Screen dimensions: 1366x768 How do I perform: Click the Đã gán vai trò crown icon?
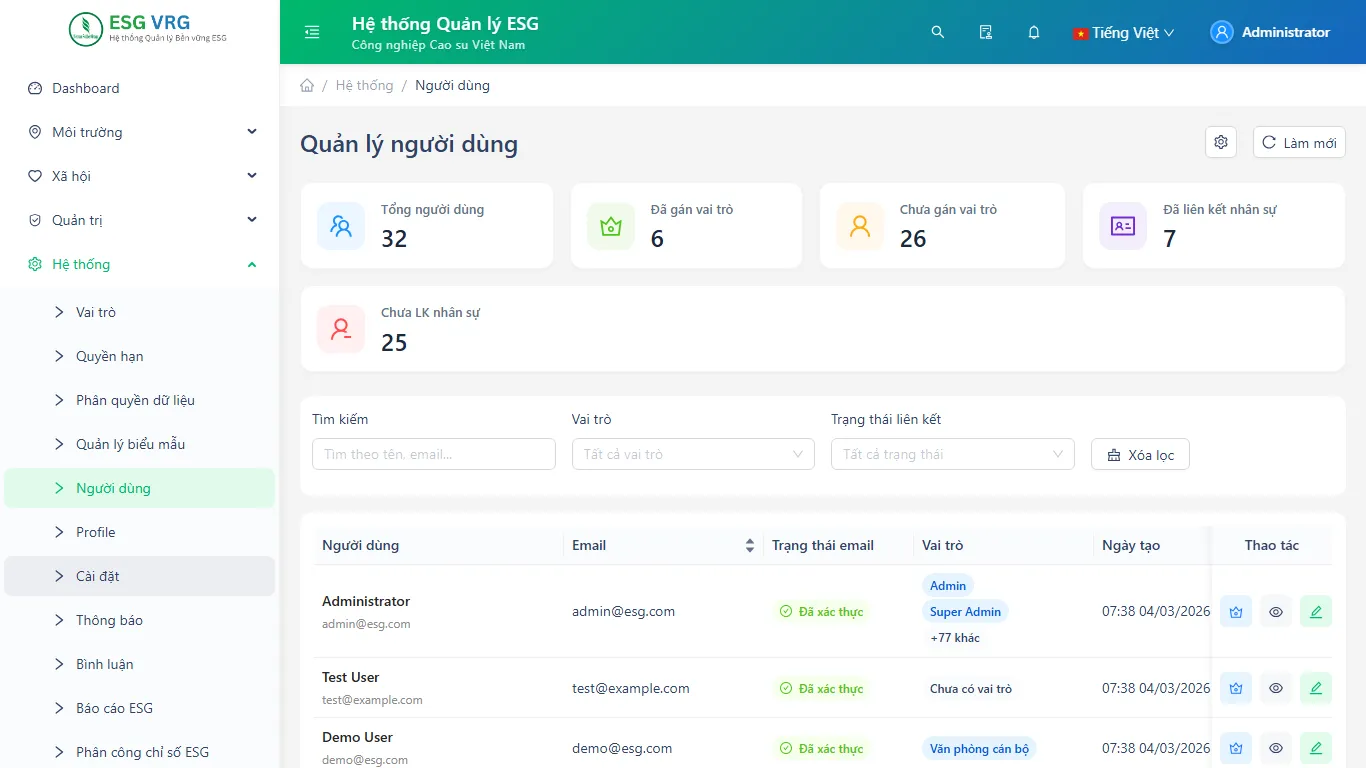click(x=611, y=225)
